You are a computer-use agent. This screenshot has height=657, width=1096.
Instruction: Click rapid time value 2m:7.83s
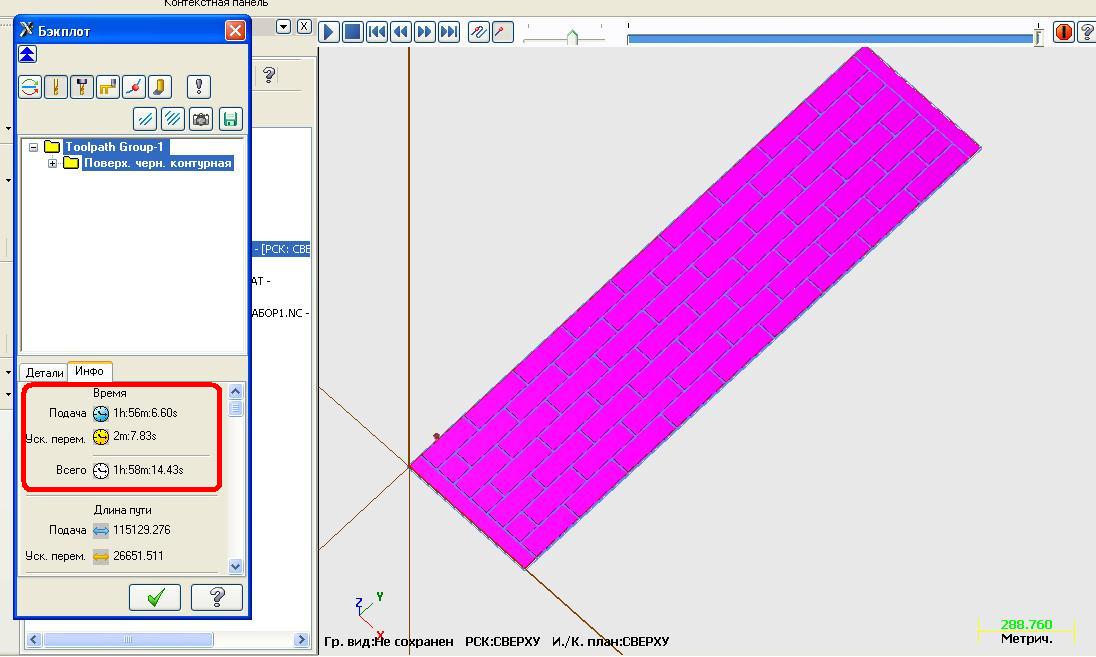tap(135, 436)
